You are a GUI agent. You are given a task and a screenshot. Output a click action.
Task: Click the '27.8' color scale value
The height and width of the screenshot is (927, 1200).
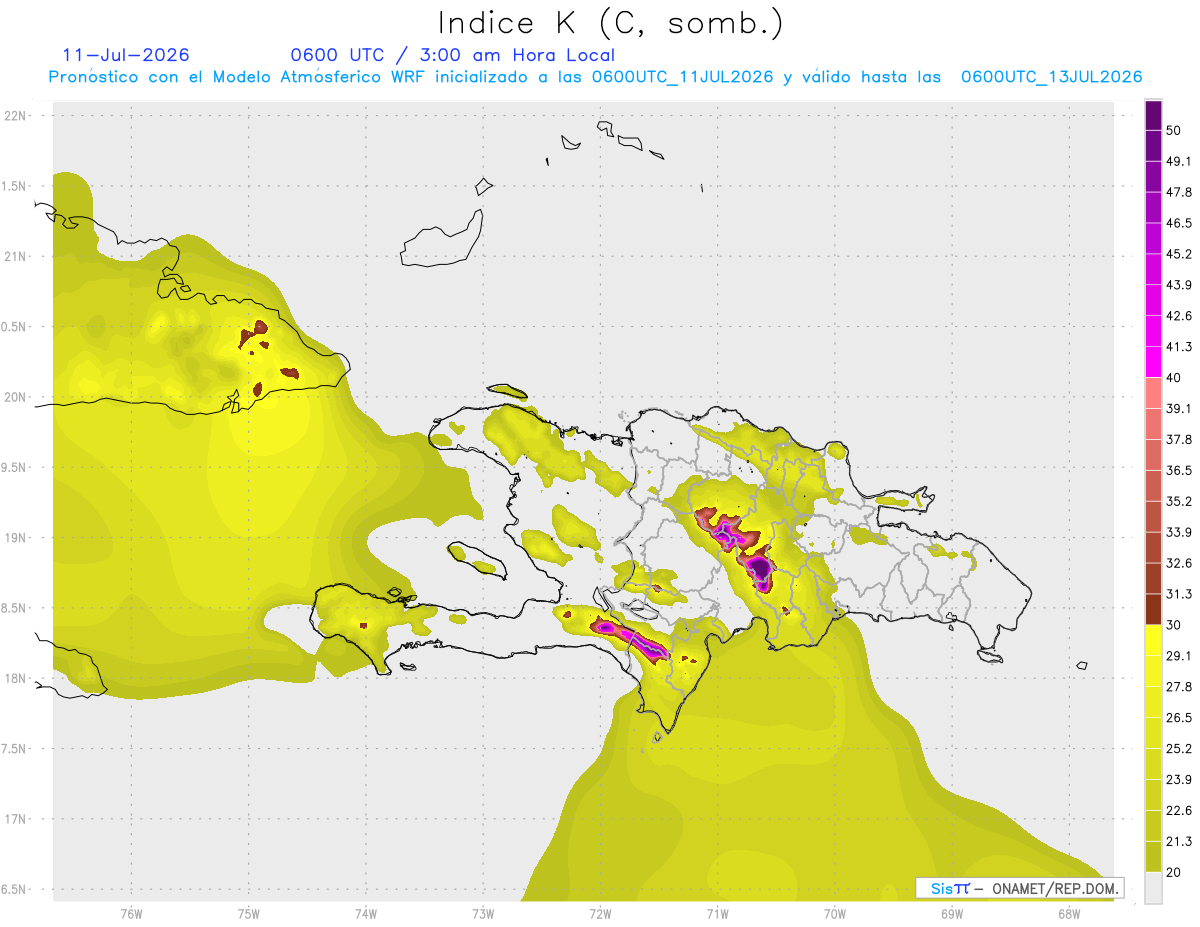click(x=1179, y=687)
